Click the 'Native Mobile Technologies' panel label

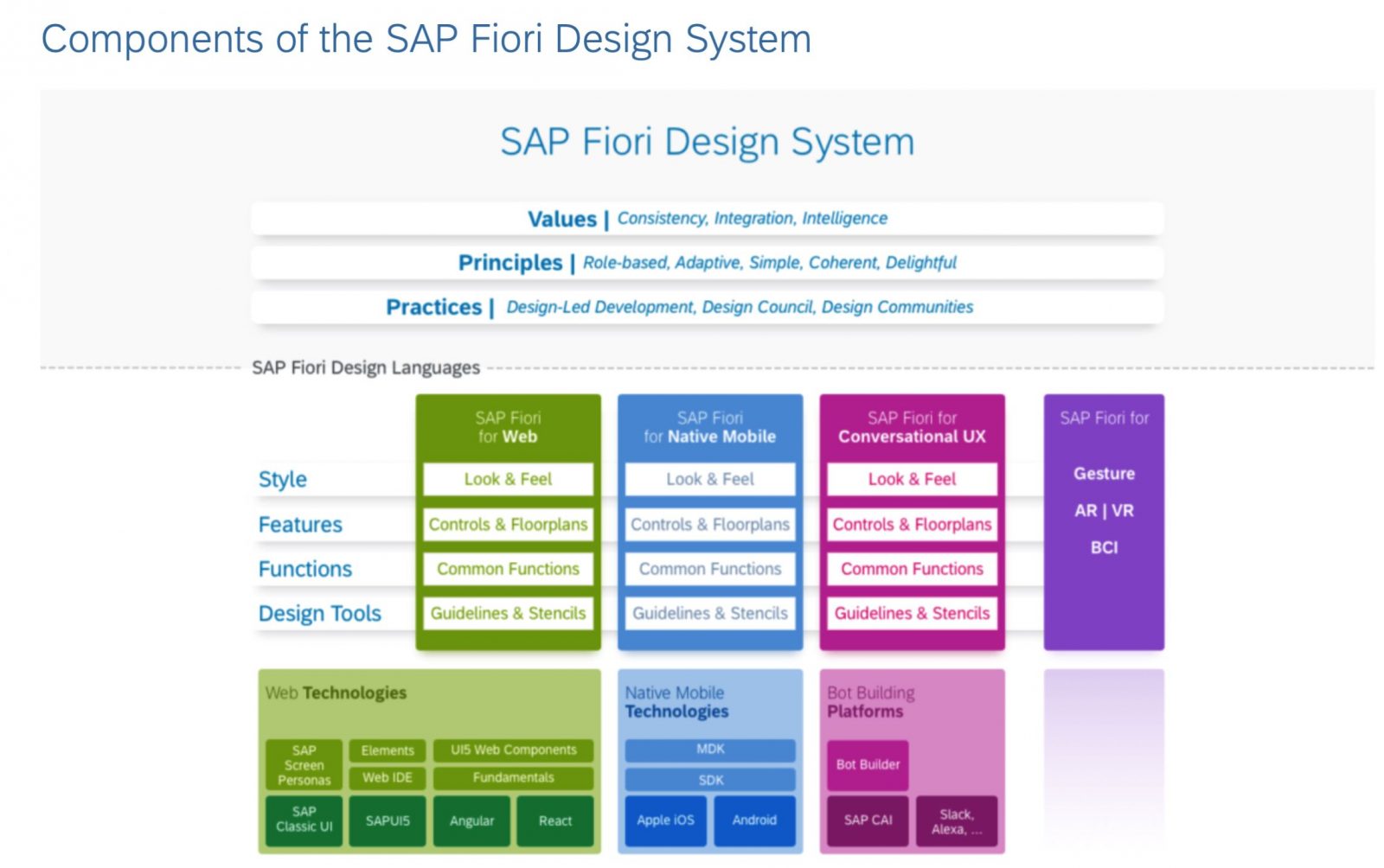point(676,702)
